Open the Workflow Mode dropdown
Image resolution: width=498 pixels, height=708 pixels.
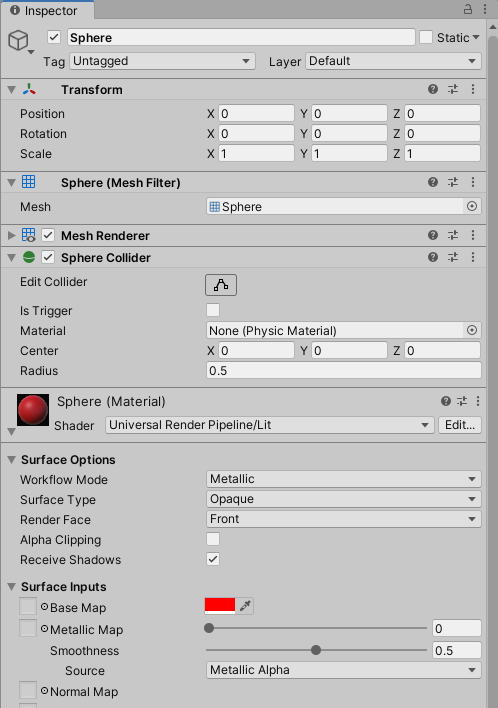coord(344,479)
